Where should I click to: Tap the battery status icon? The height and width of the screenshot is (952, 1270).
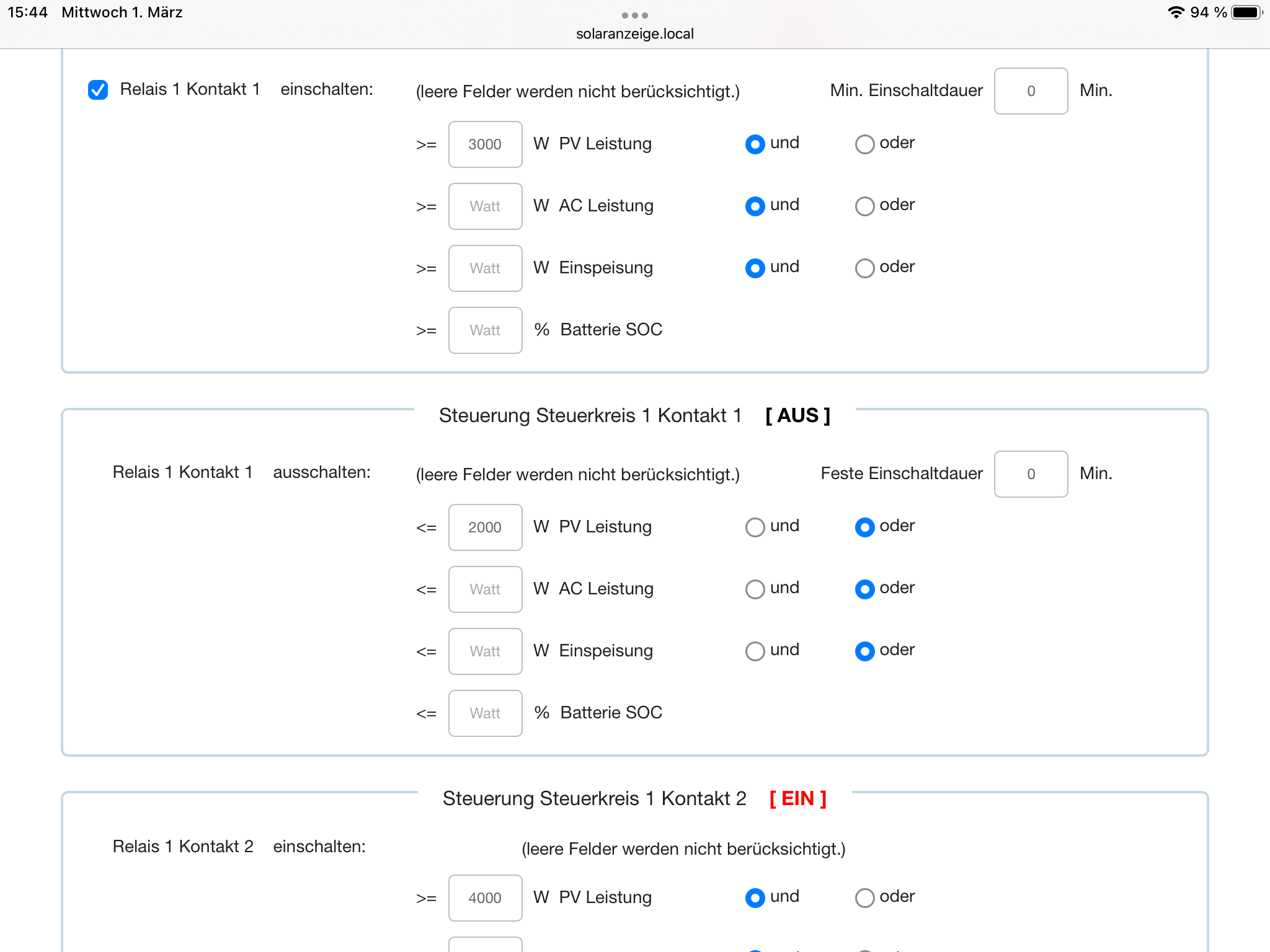[x=1246, y=12]
